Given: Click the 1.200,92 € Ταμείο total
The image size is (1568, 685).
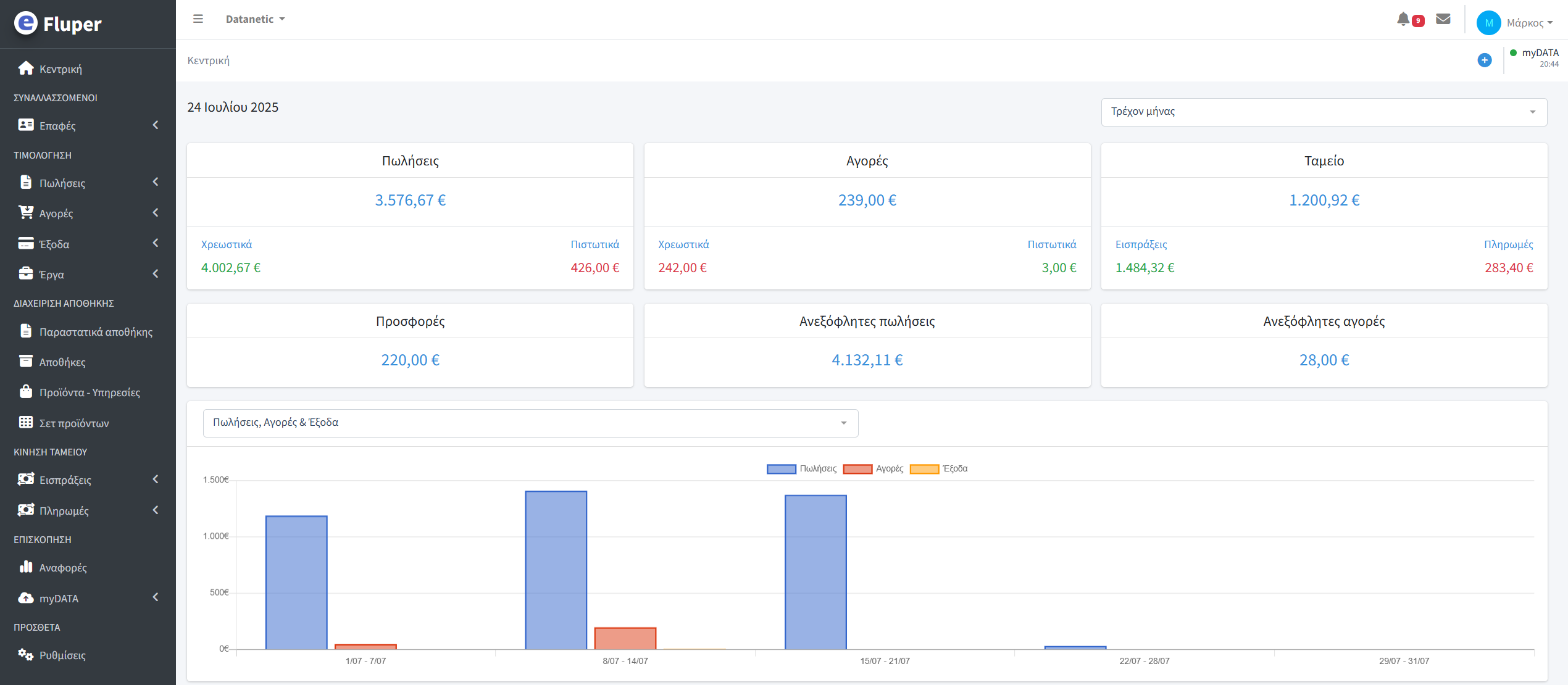Looking at the screenshot, I should 1324,200.
